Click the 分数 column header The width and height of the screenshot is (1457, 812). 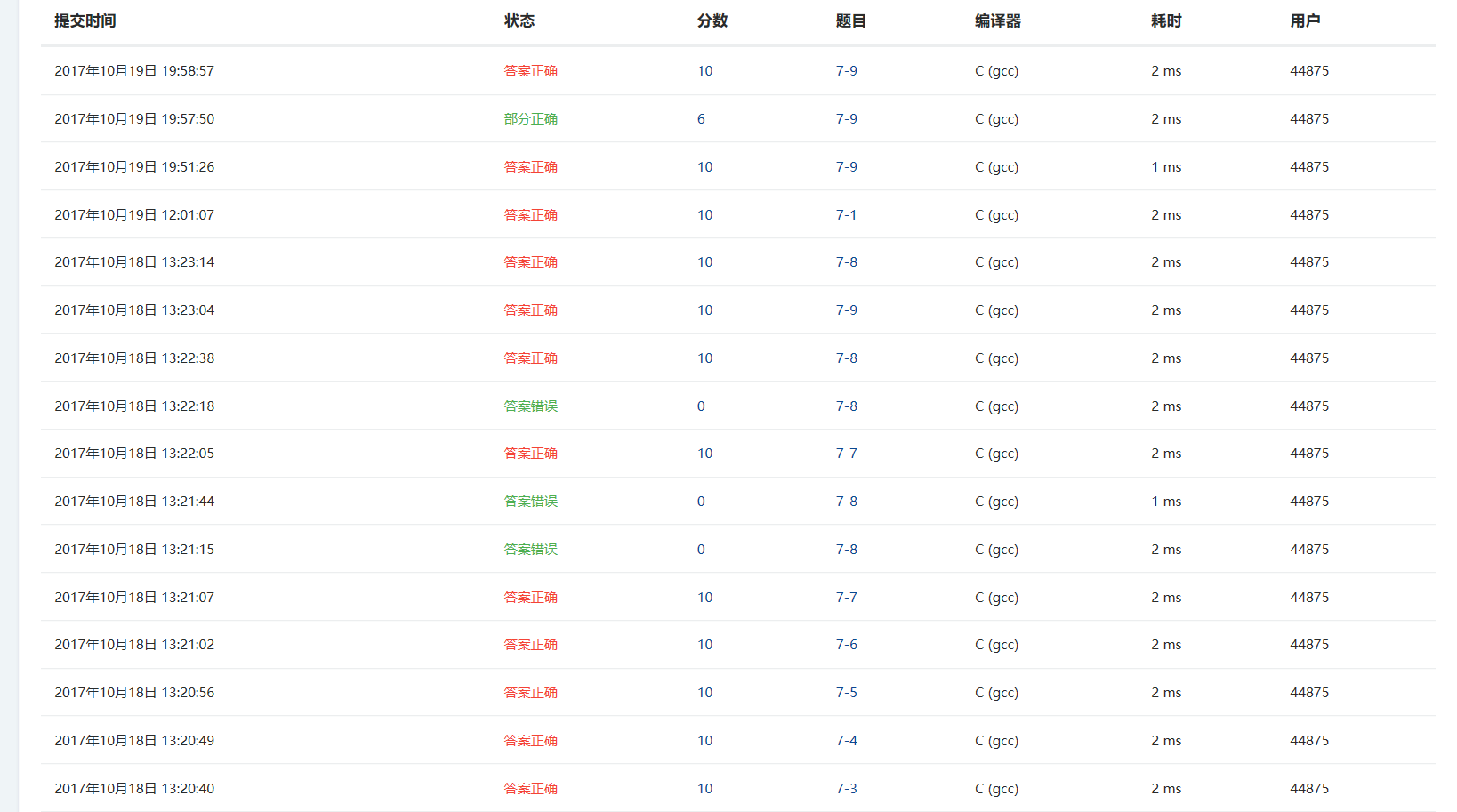712,21
